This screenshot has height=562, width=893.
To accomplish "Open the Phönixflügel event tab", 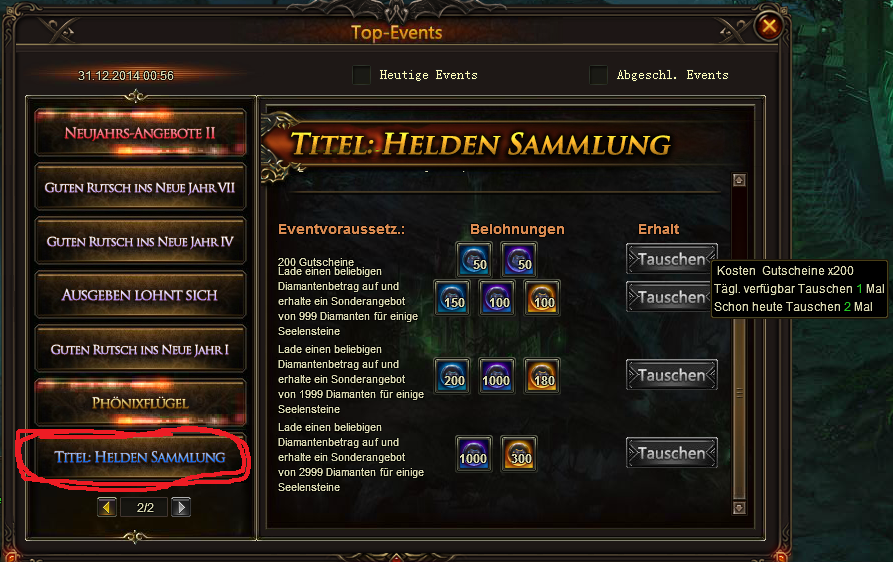I will (140, 403).
